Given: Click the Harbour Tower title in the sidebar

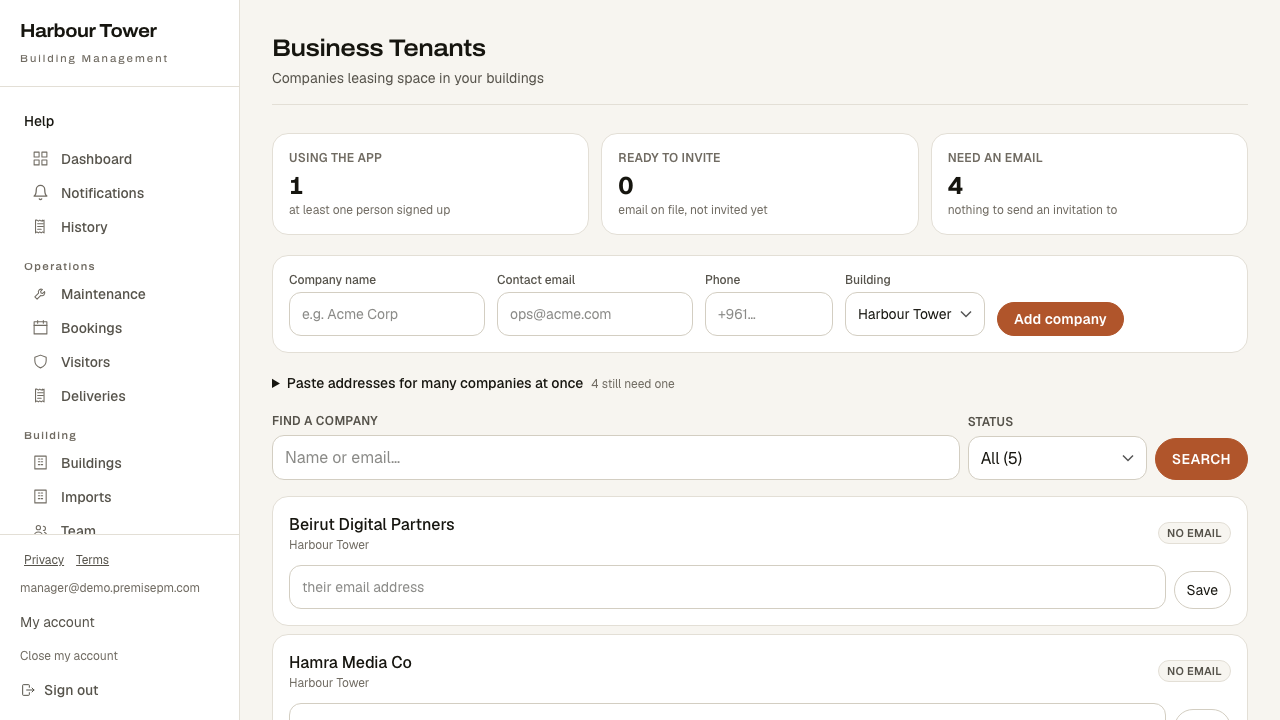Looking at the screenshot, I should click(x=88, y=31).
